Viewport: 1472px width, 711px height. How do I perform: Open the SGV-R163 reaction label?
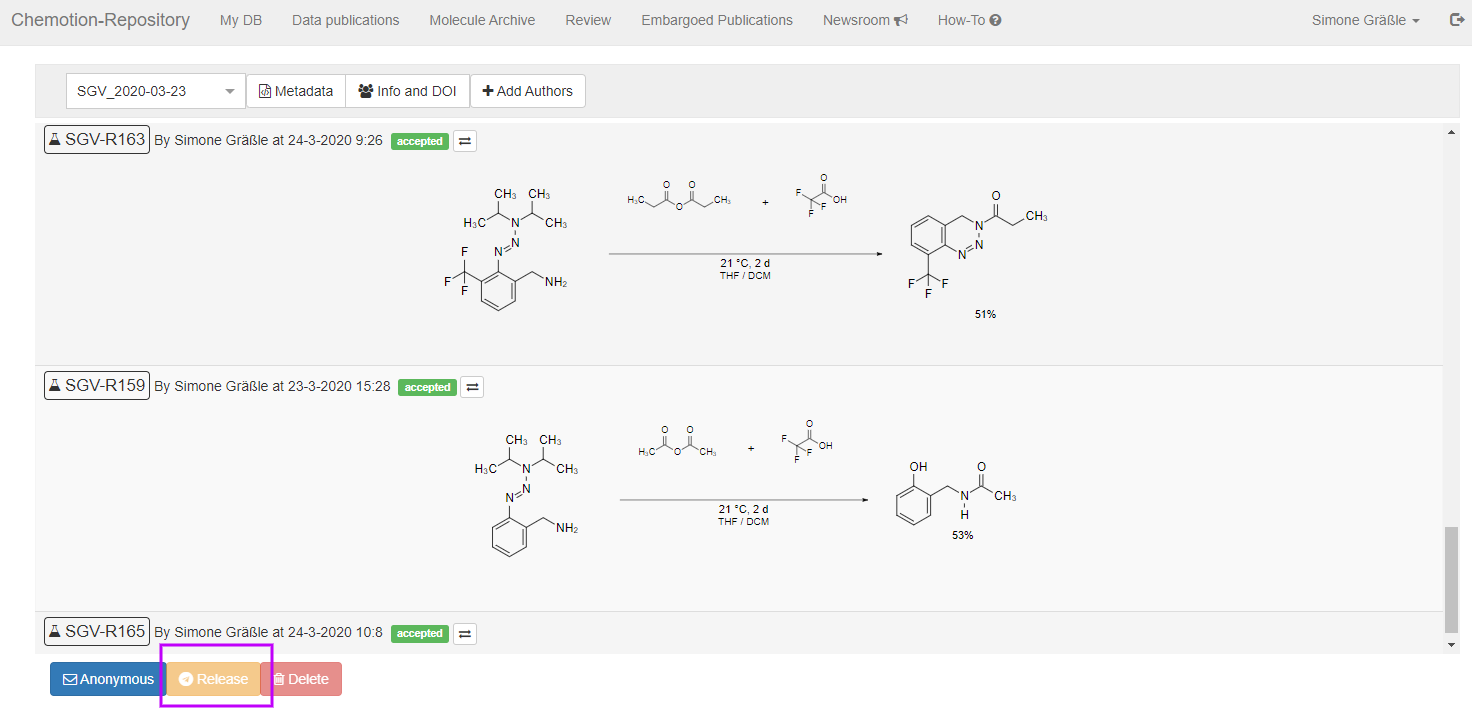pos(97,140)
